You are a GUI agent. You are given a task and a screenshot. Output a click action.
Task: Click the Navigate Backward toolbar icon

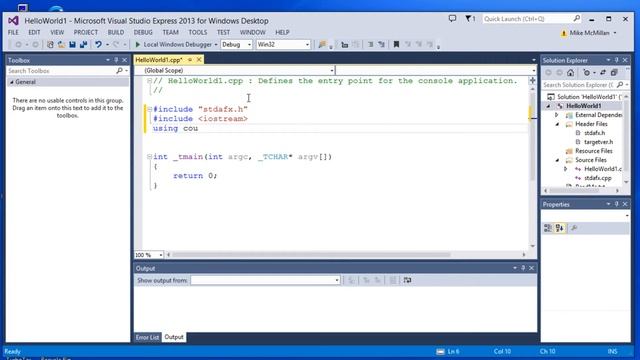[x=18, y=44]
